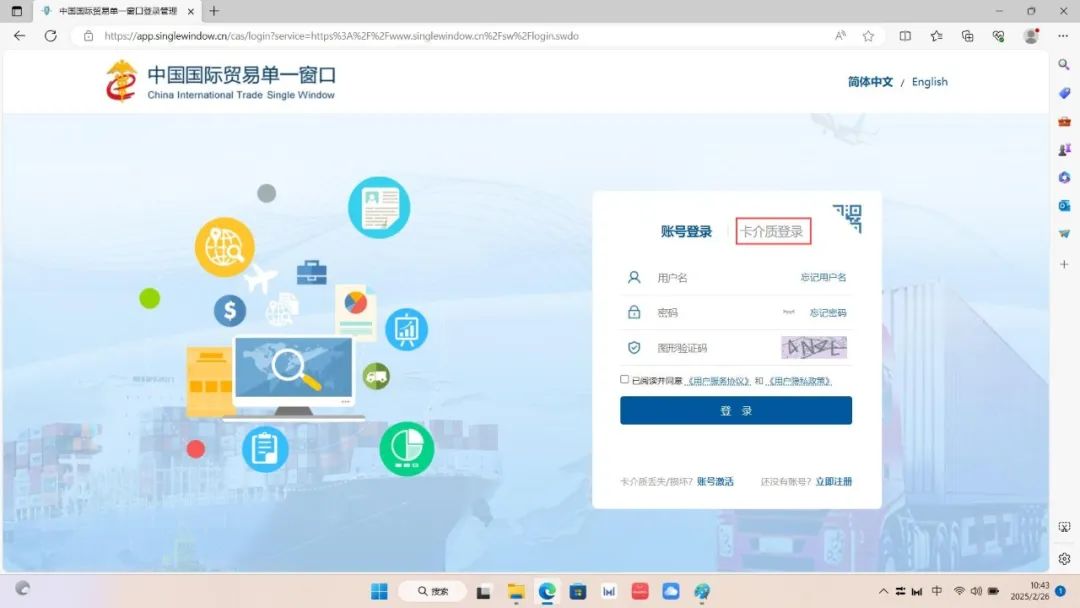
Task: Click the browser refresh icon
Action: pos(51,36)
